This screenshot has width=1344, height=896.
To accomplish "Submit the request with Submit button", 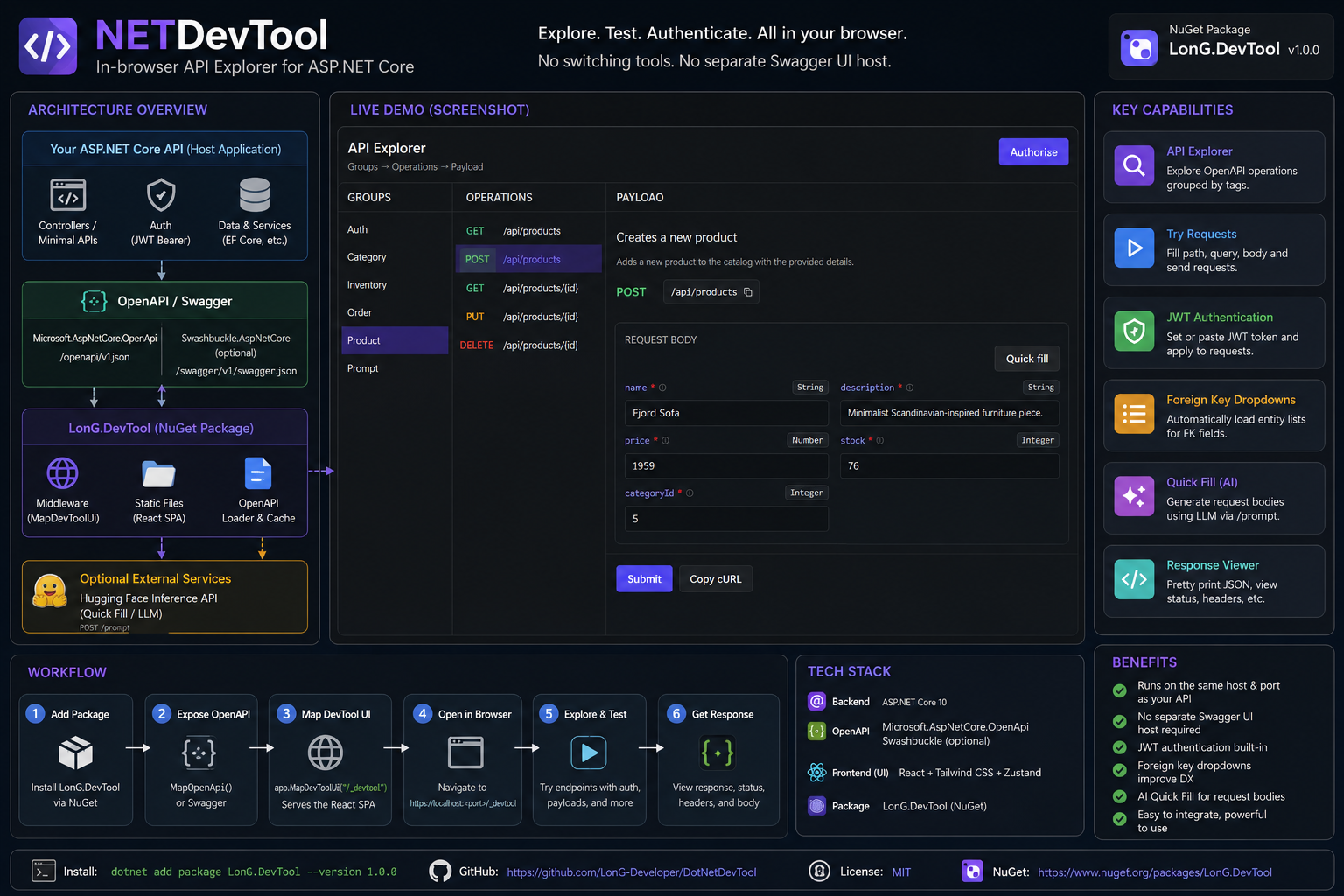I will coord(644,579).
